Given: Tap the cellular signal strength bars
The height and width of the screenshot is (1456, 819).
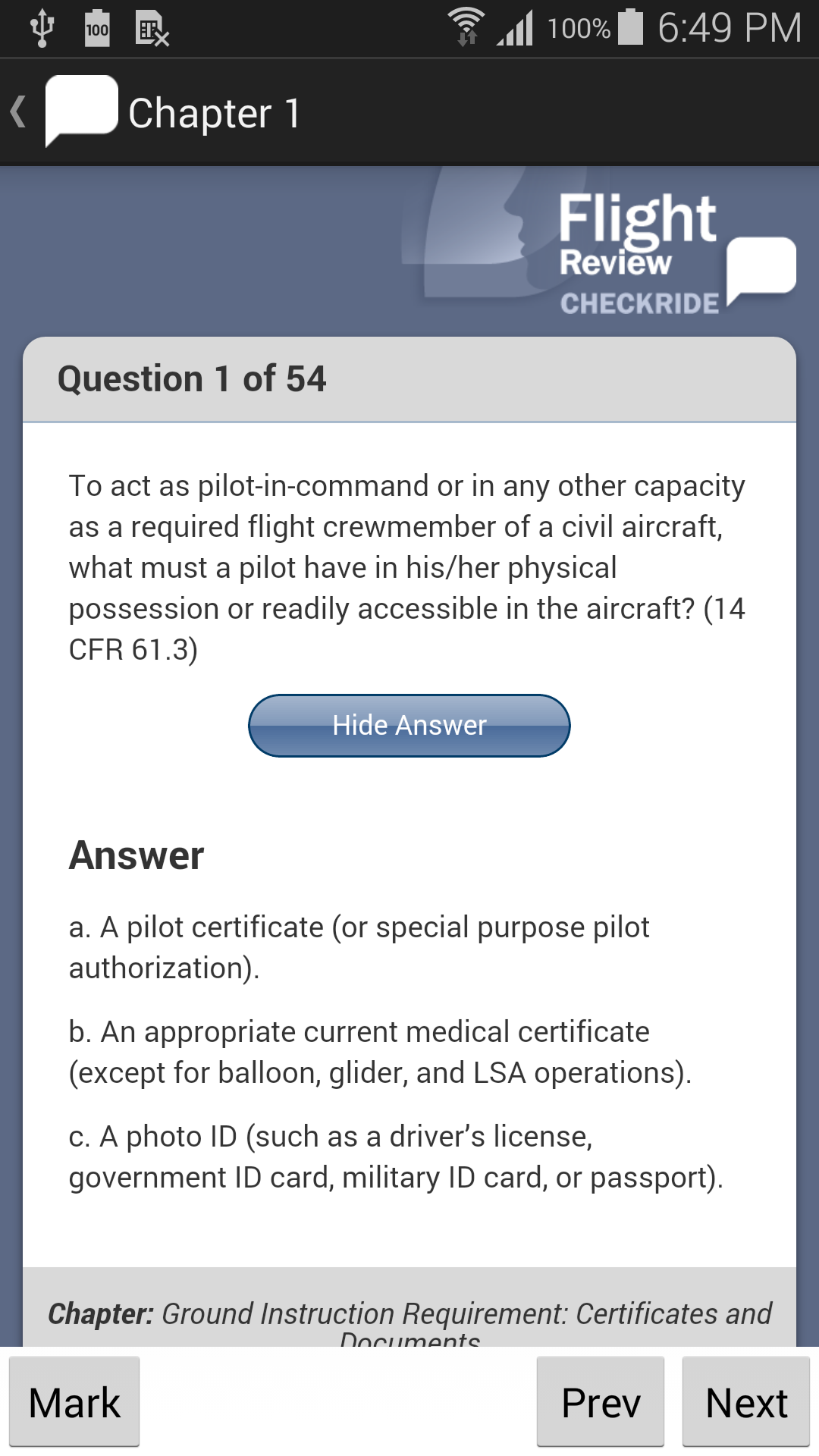Looking at the screenshot, I should (515, 29).
